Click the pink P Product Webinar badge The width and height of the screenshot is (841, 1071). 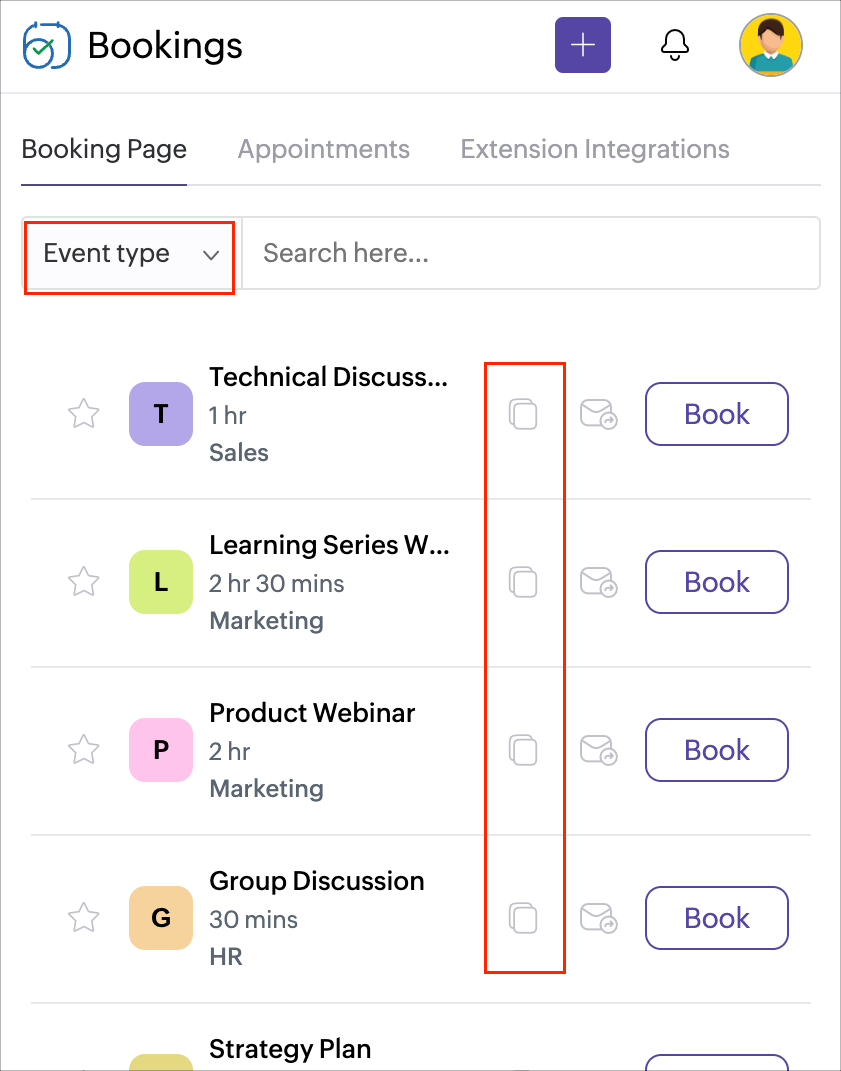coord(161,750)
